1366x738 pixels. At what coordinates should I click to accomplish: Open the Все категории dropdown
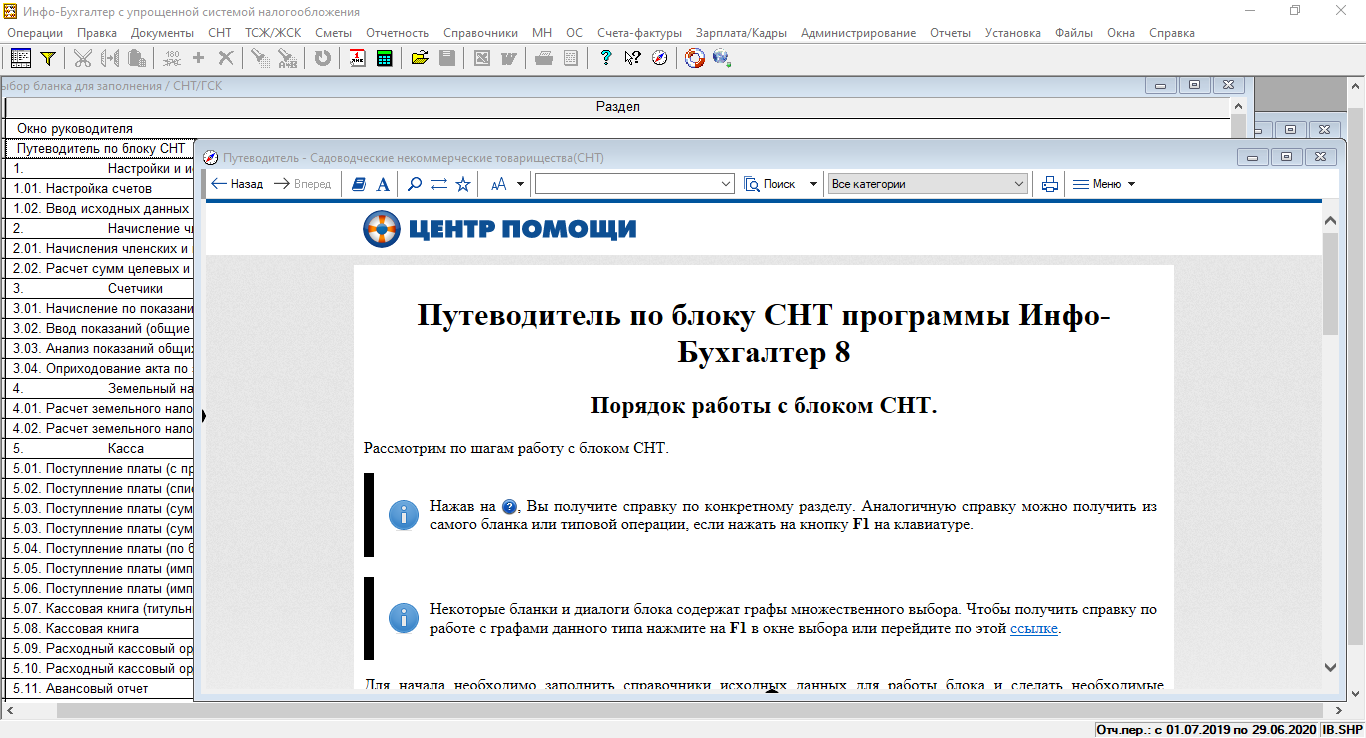928,184
